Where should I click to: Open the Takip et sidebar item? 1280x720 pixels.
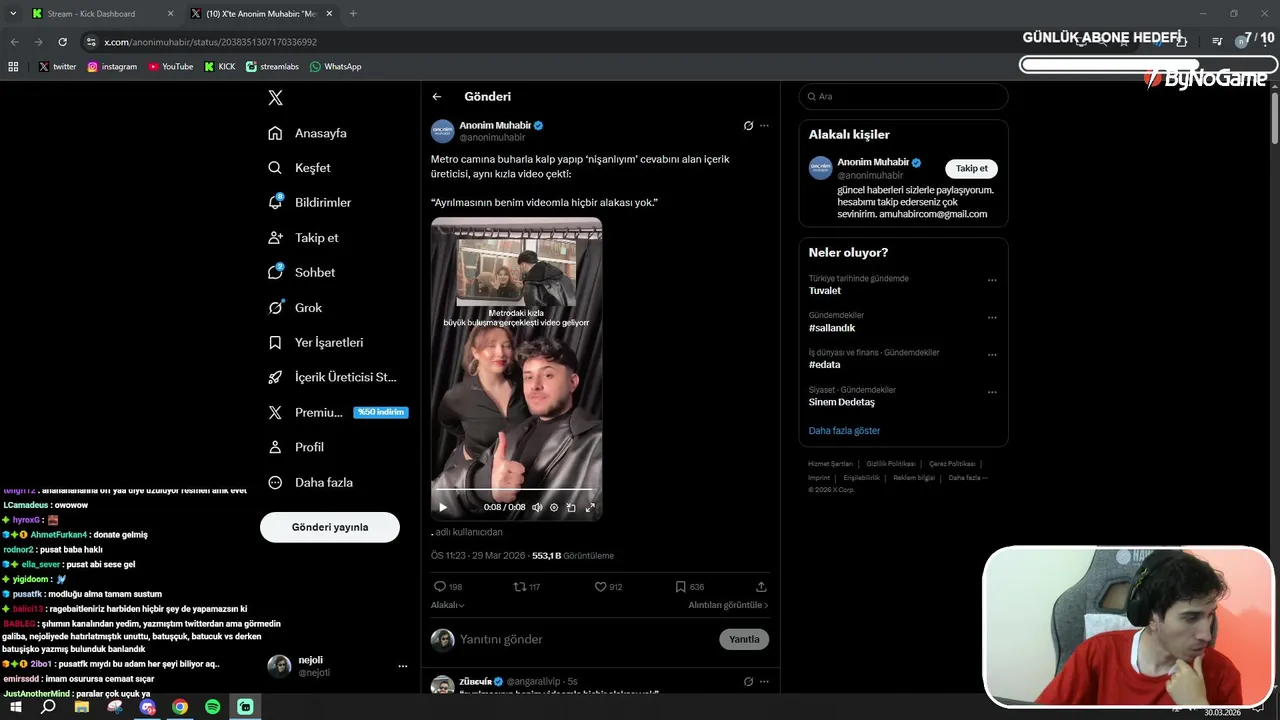pyautogui.click(x=304, y=238)
